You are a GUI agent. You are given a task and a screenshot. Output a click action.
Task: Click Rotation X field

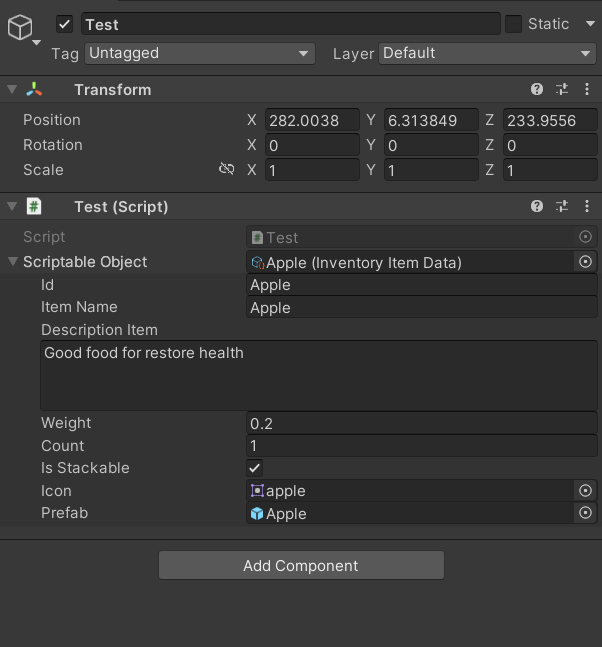click(312, 145)
